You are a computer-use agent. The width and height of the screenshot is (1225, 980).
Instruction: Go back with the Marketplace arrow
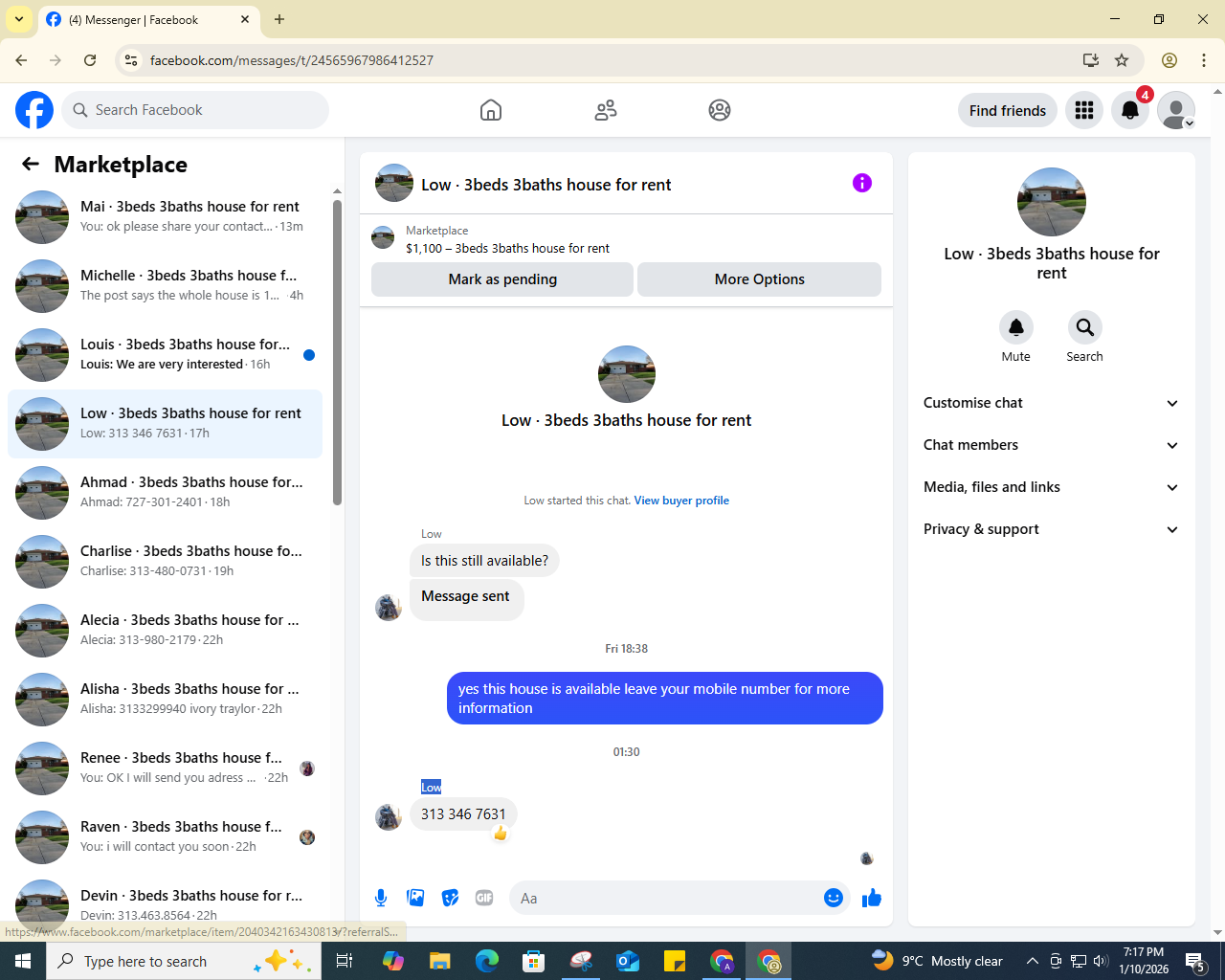pyautogui.click(x=31, y=165)
